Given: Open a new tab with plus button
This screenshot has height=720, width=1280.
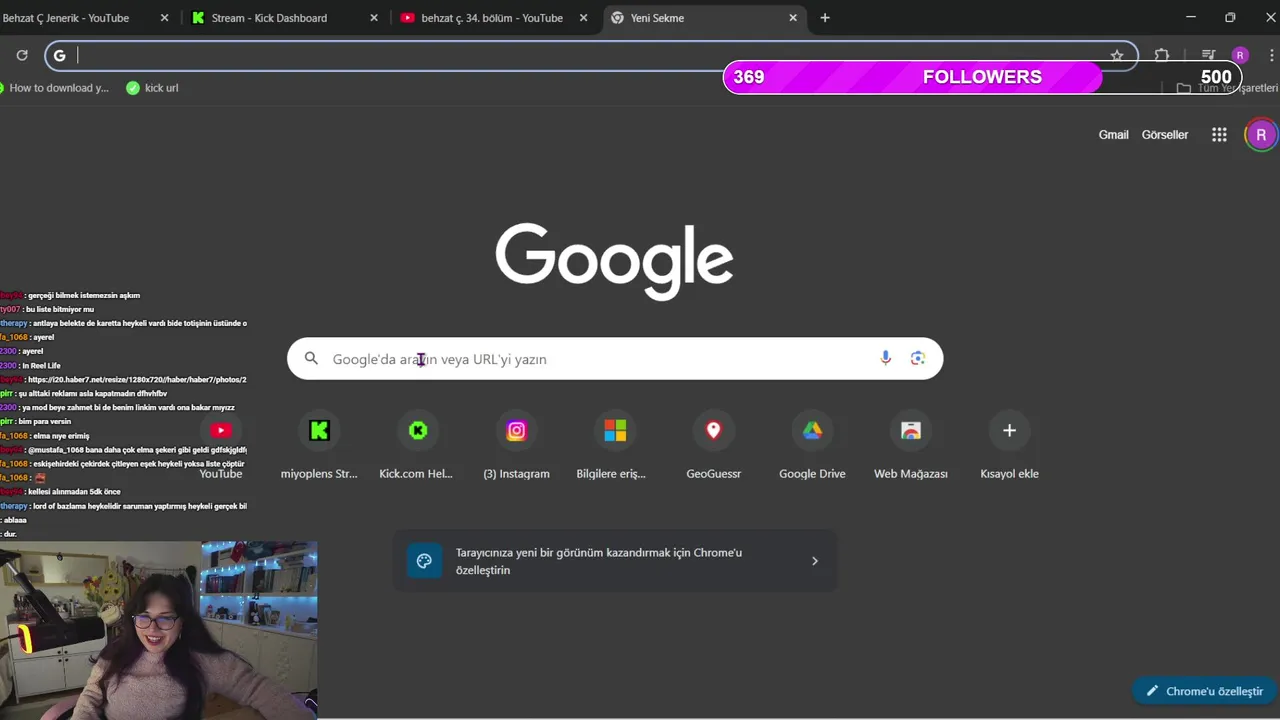Looking at the screenshot, I should pos(825,18).
